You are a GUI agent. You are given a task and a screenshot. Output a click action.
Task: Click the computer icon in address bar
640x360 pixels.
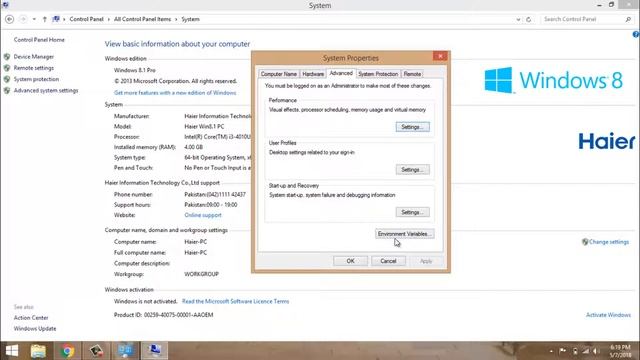click(56, 19)
